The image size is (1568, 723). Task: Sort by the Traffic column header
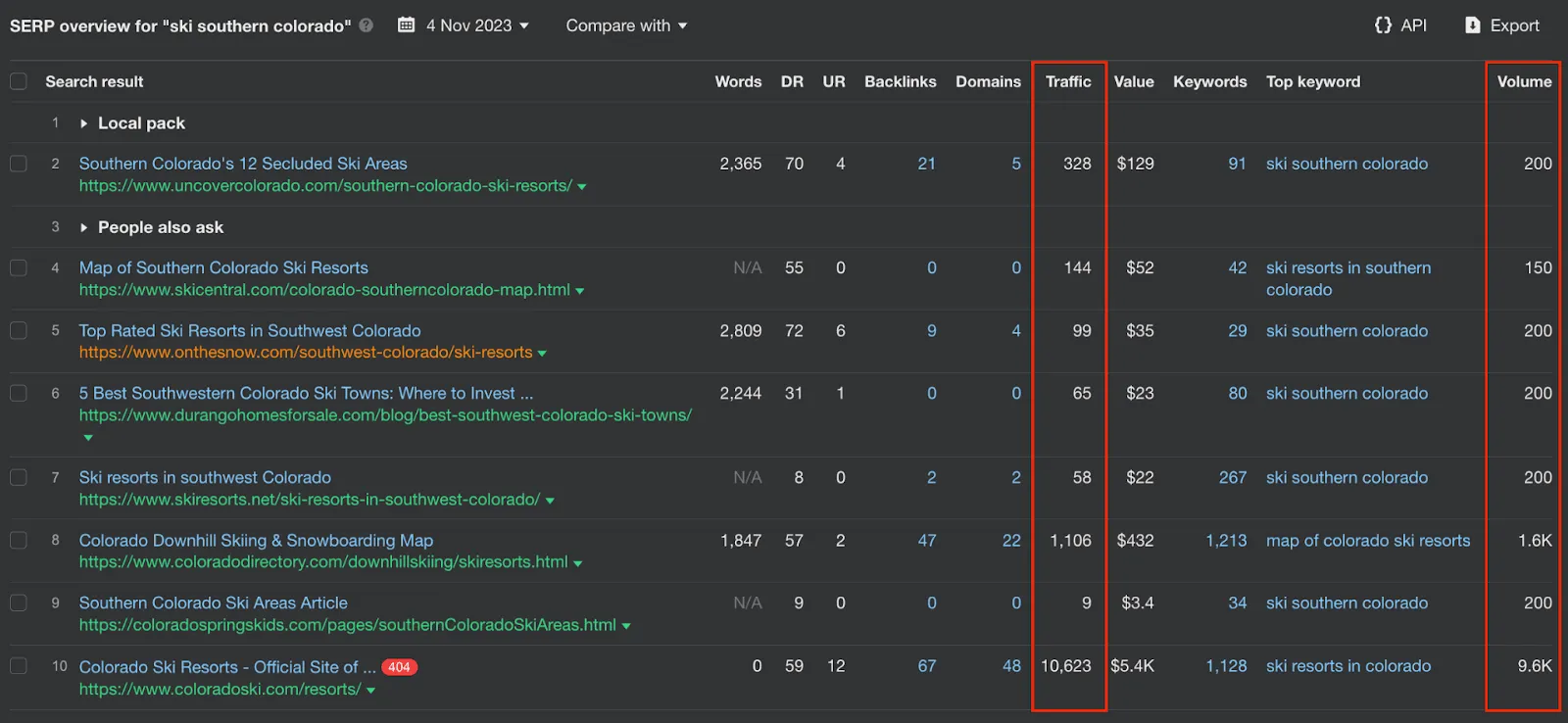click(x=1068, y=81)
